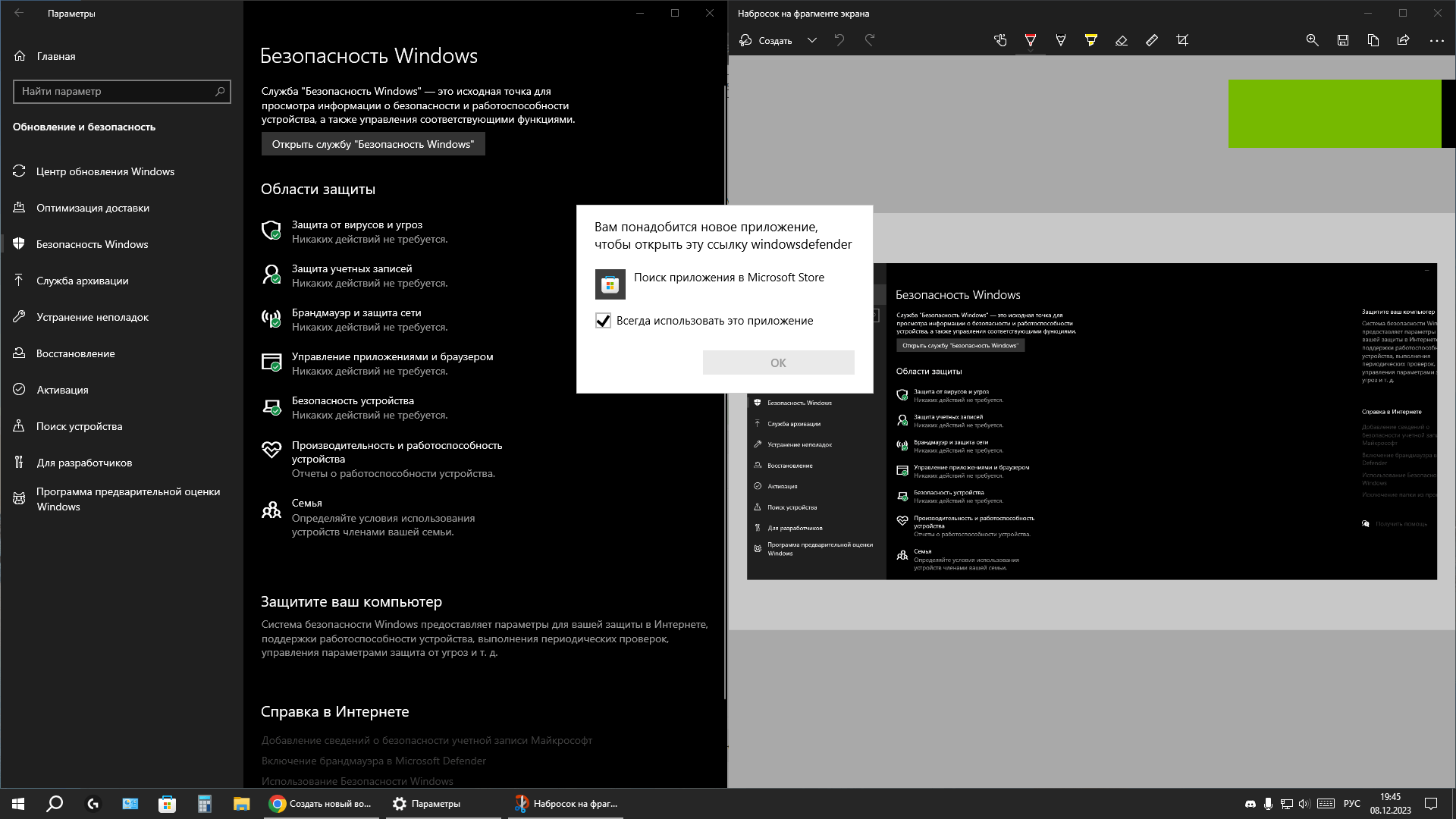Viewport: 1456px width, 819px height.
Task: Open Управление приложениями и браузером
Action: (x=378, y=363)
